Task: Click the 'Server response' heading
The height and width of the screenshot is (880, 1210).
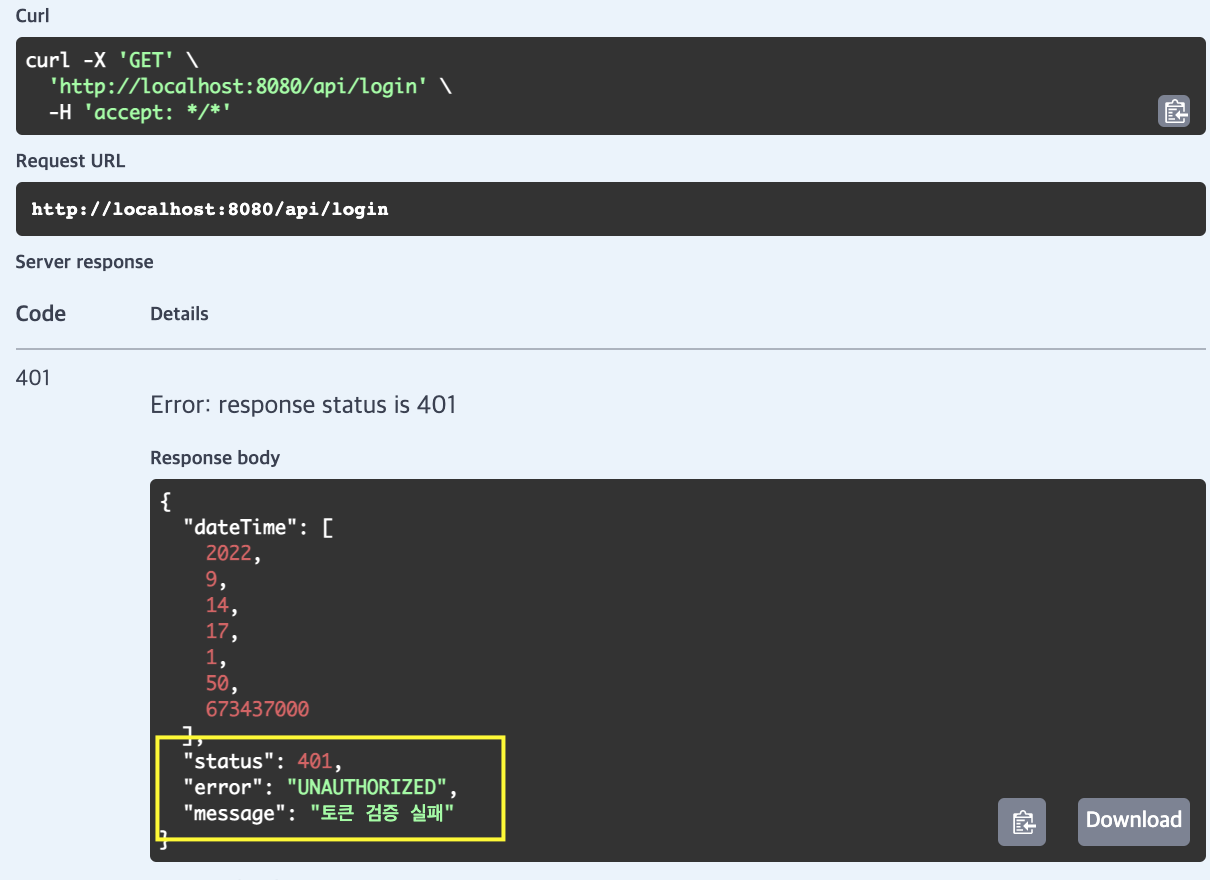Action: pyautogui.click(x=85, y=262)
